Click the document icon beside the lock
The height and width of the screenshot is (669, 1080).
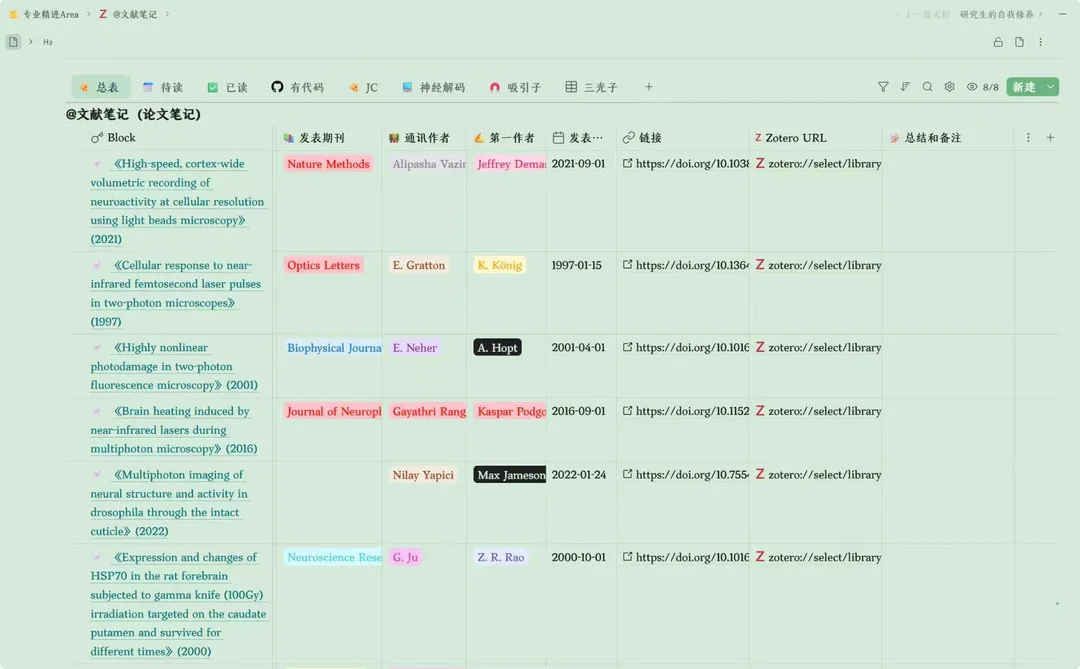[1019, 42]
